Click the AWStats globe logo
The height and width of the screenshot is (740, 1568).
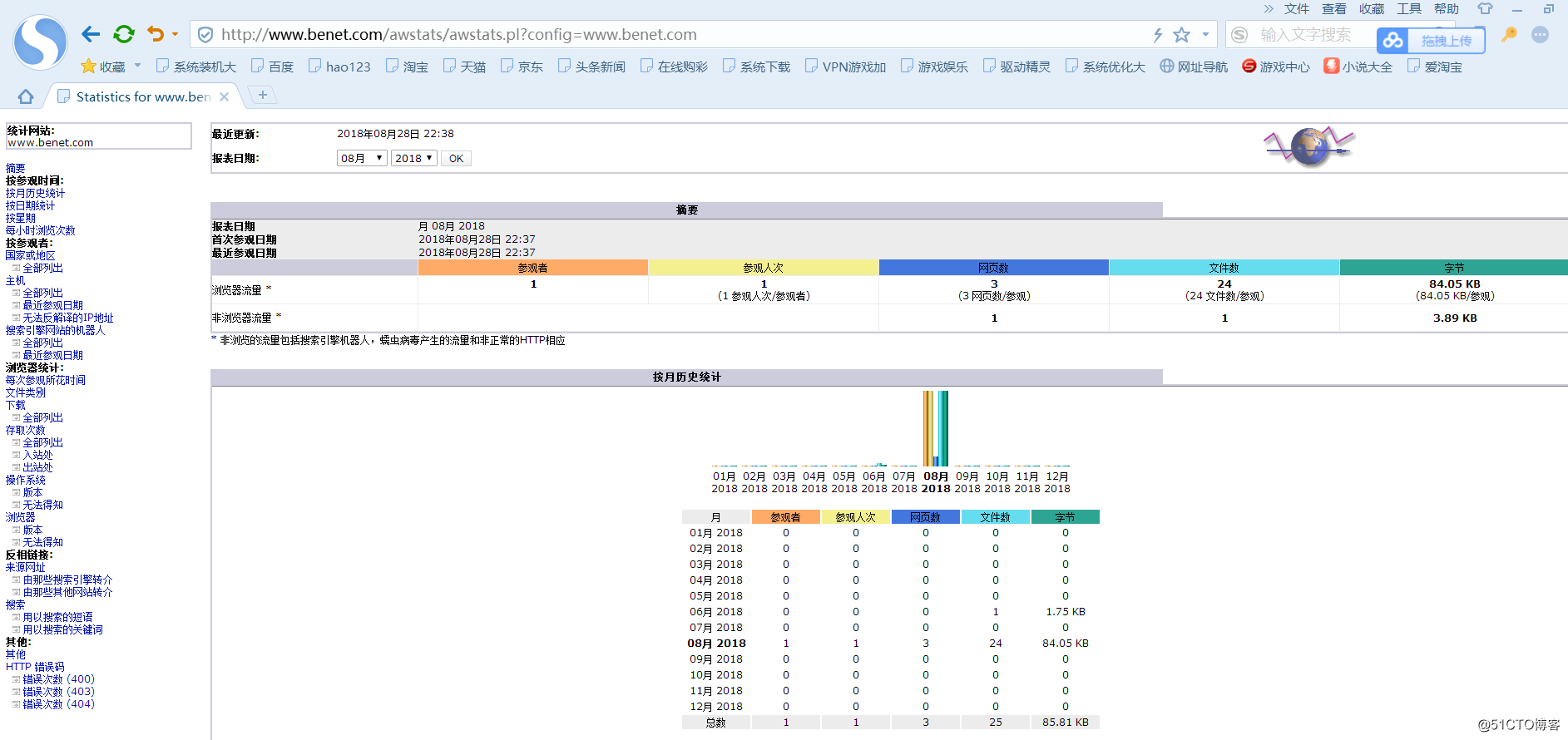click(x=1309, y=146)
